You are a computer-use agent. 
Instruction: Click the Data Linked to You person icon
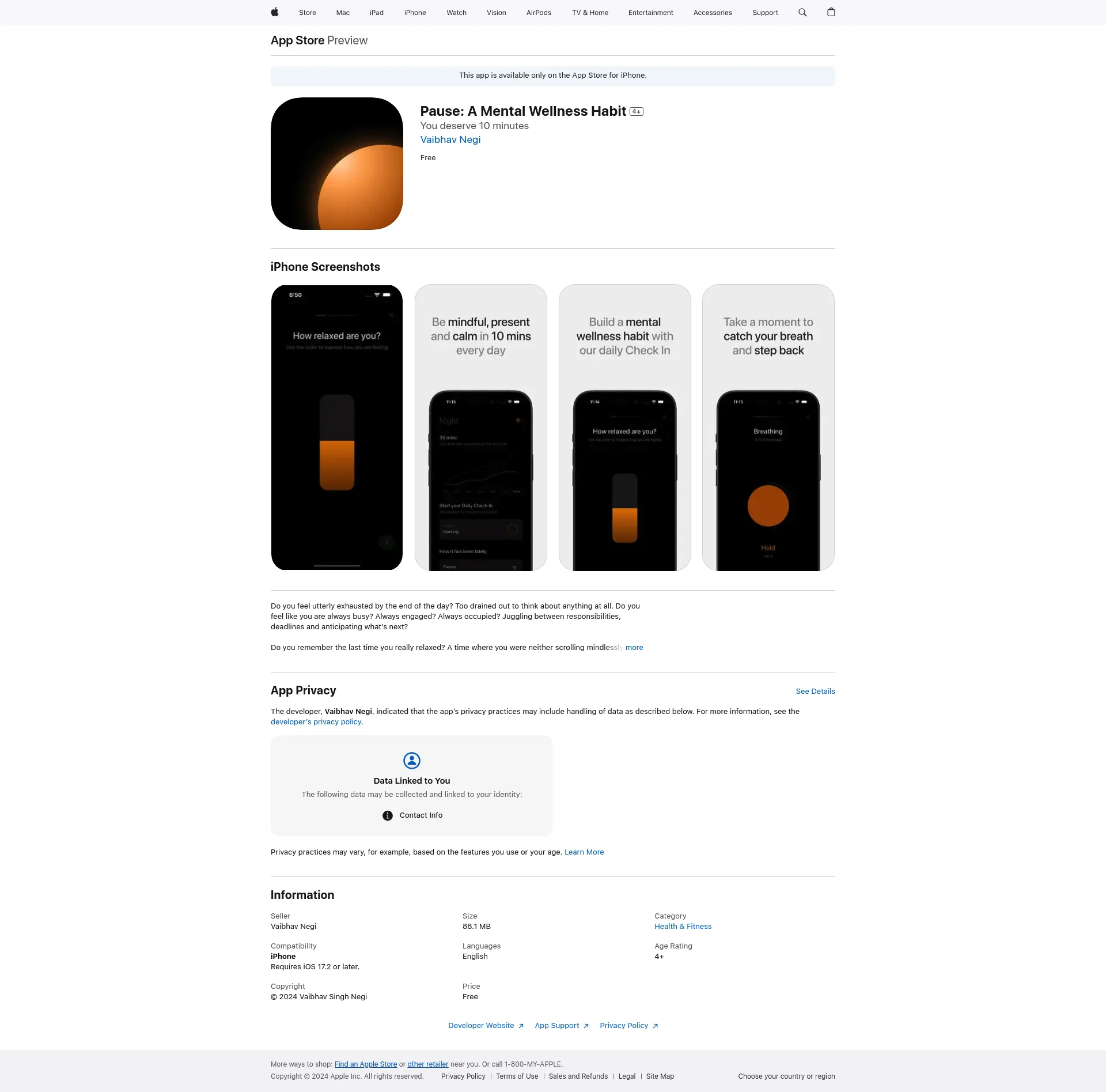click(412, 760)
